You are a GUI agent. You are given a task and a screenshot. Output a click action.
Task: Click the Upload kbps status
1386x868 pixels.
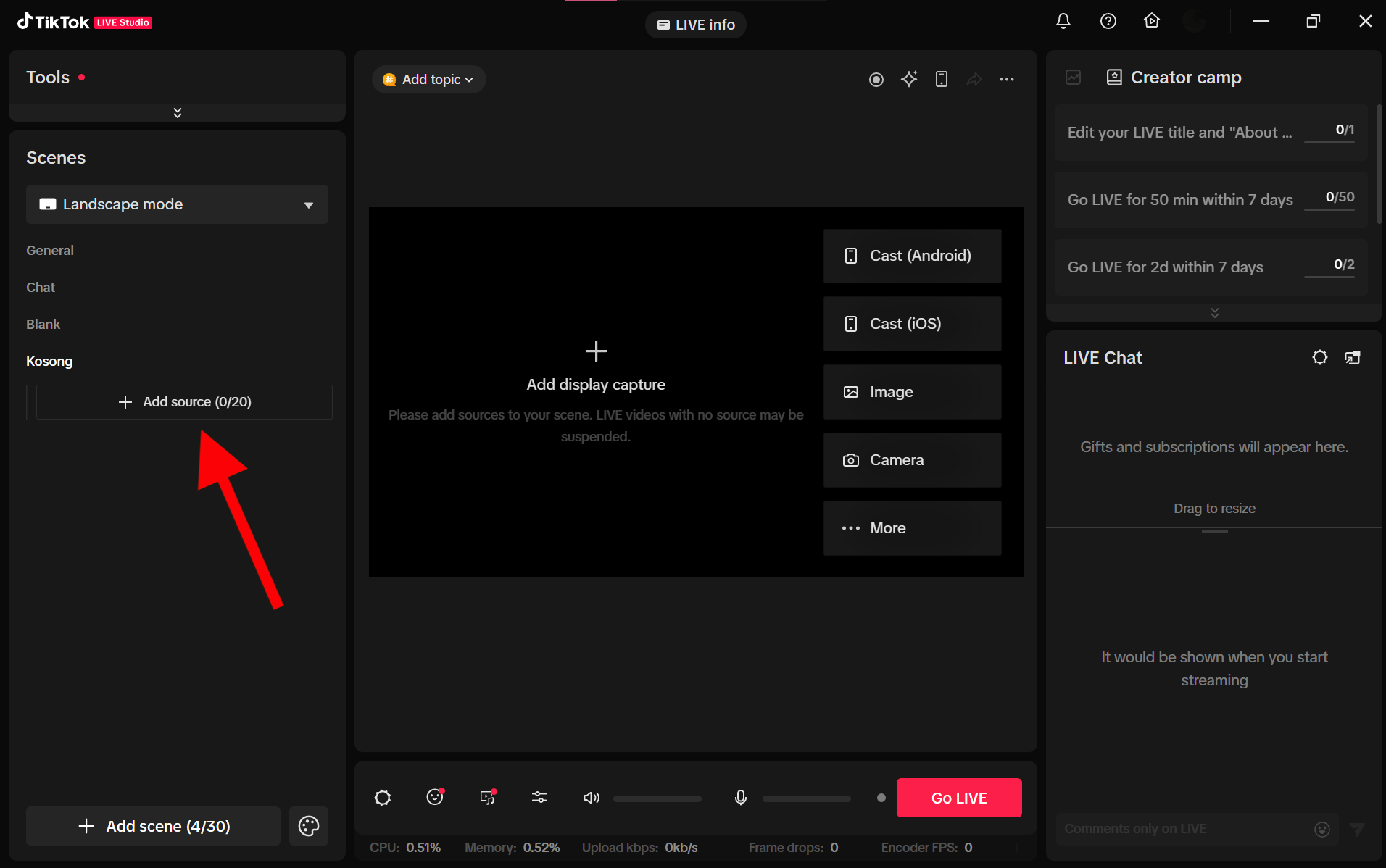pos(640,848)
